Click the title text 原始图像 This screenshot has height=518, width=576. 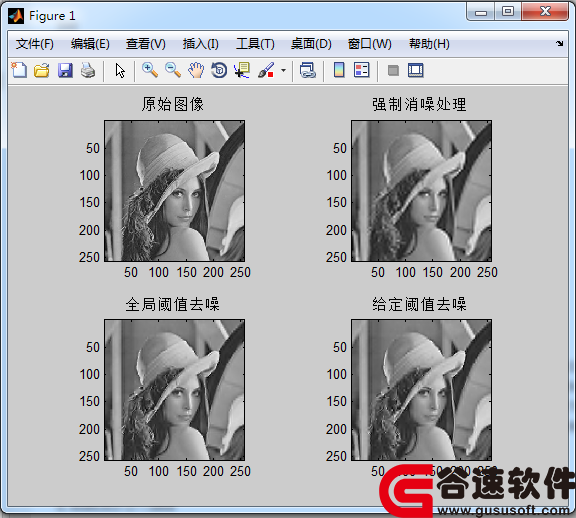pyautogui.click(x=173, y=104)
